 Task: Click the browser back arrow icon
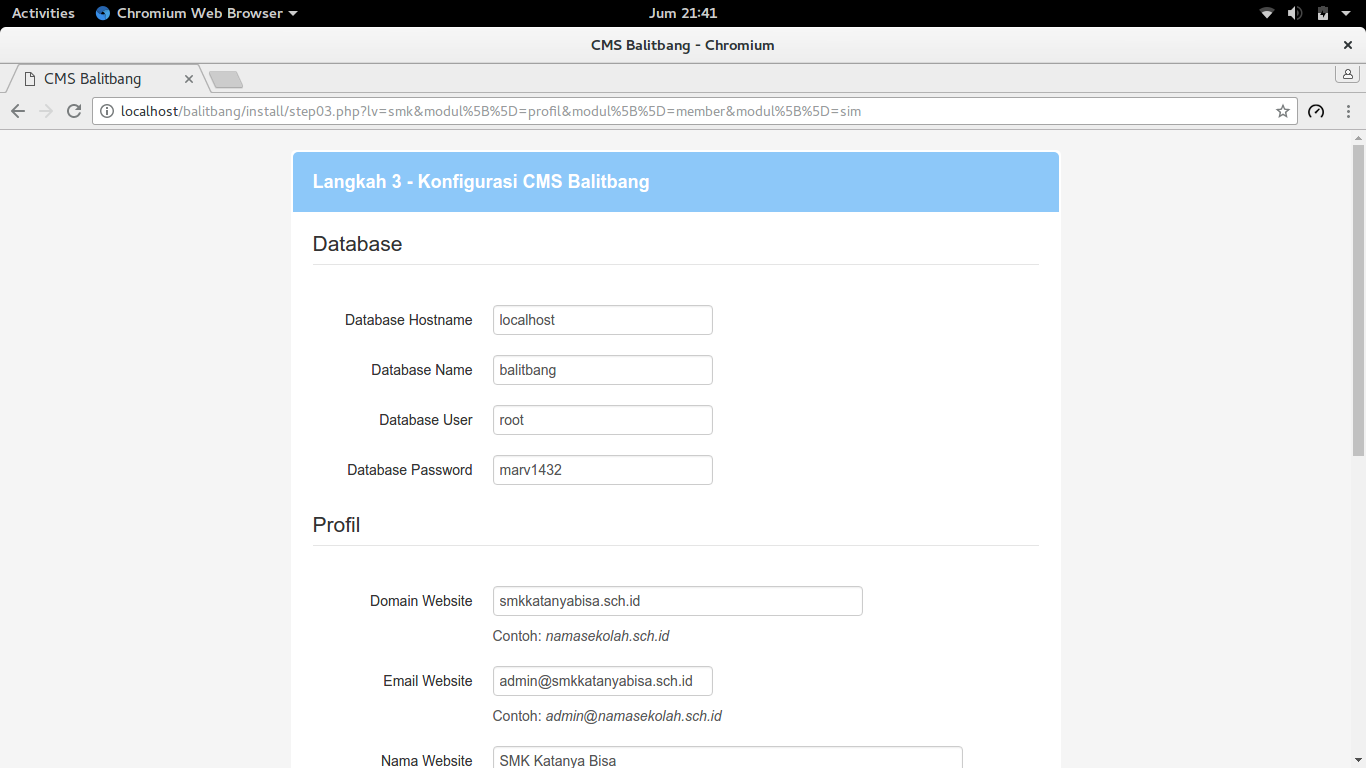[18, 111]
